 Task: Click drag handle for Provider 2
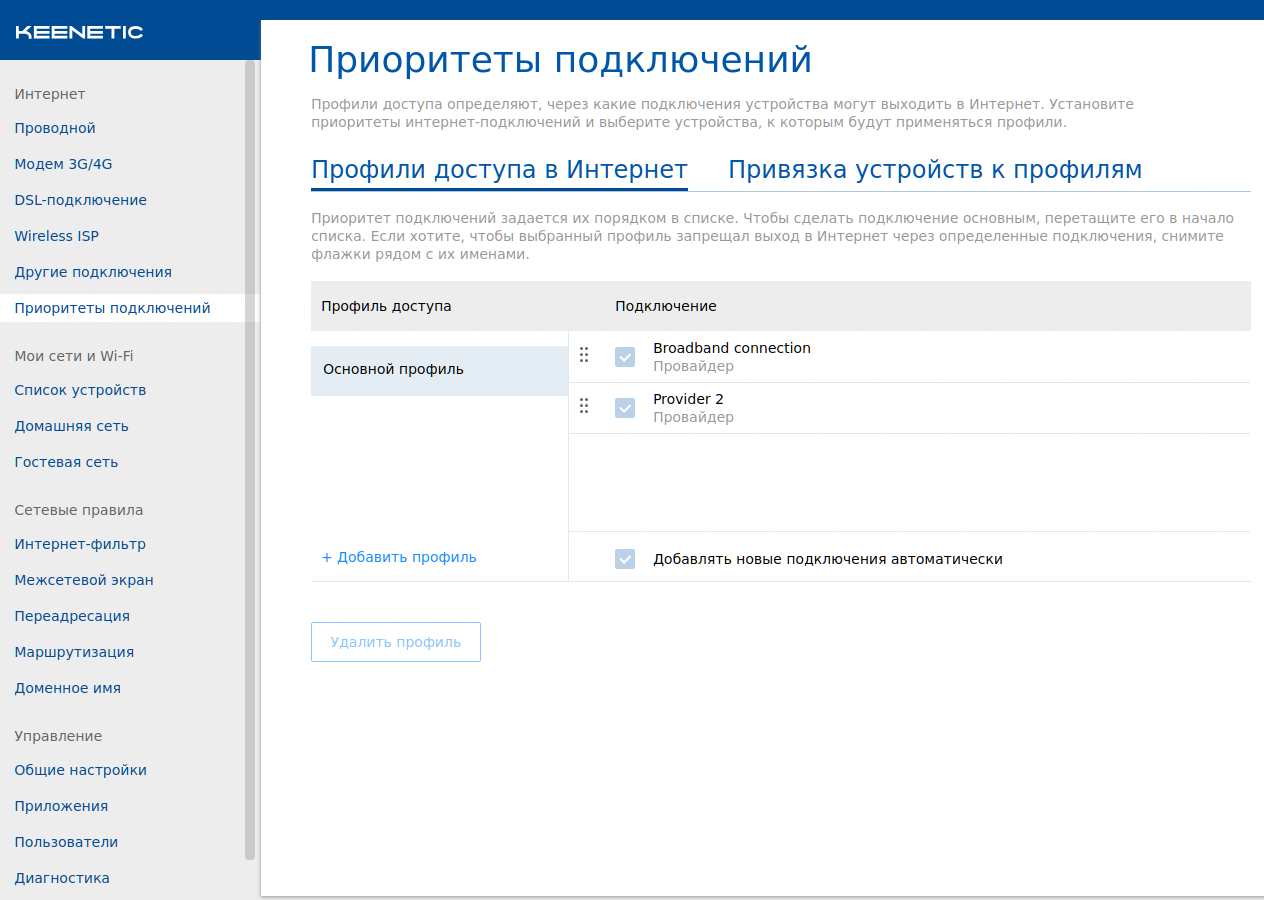[x=584, y=406]
